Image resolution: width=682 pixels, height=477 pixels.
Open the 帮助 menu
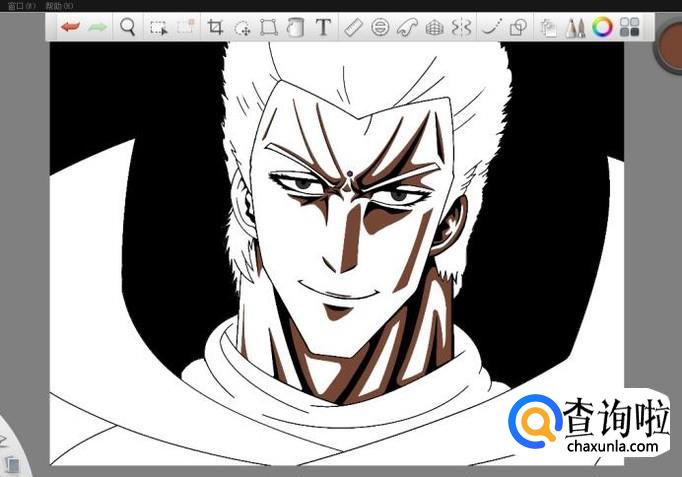pyautogui.click(x=59, y=6)
